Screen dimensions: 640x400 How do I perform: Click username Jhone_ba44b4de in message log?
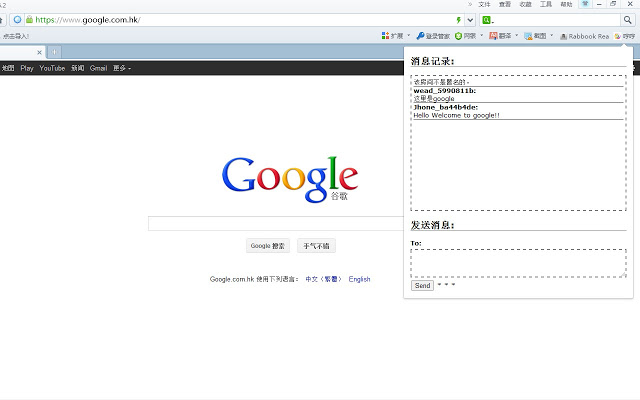(445, 107)
